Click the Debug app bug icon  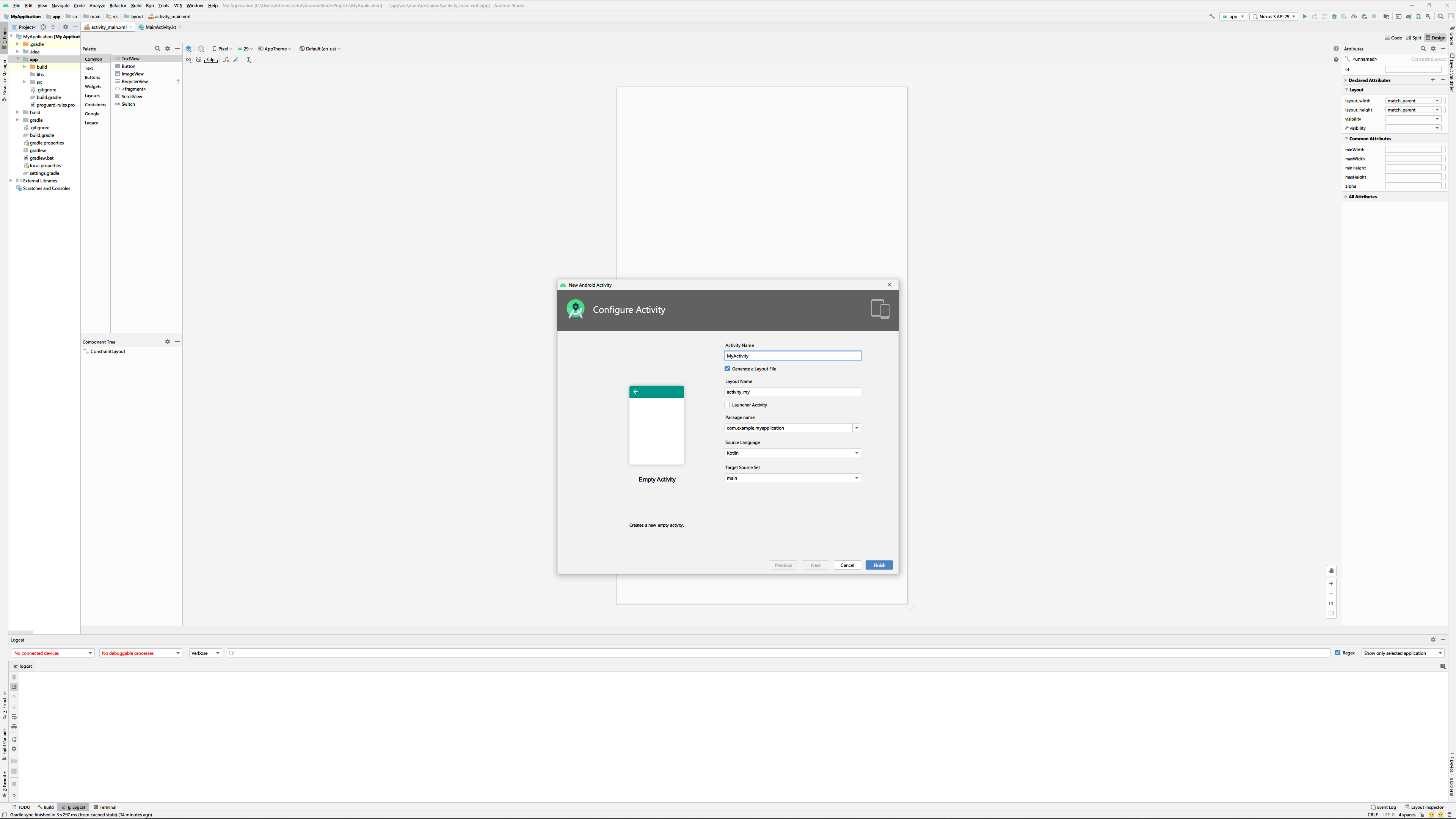point(1335,16)
